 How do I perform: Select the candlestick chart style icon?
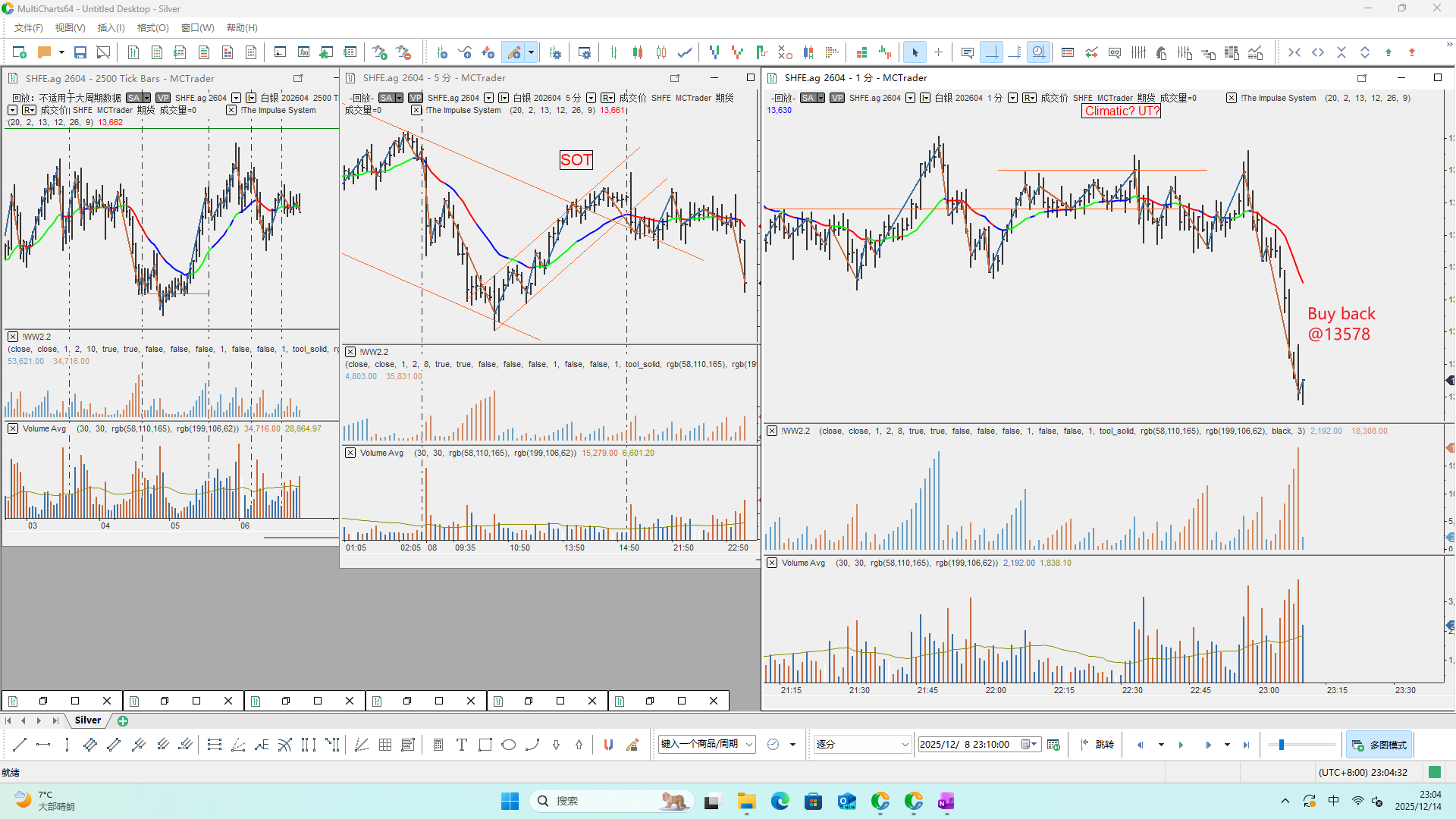tap(638, 52)
